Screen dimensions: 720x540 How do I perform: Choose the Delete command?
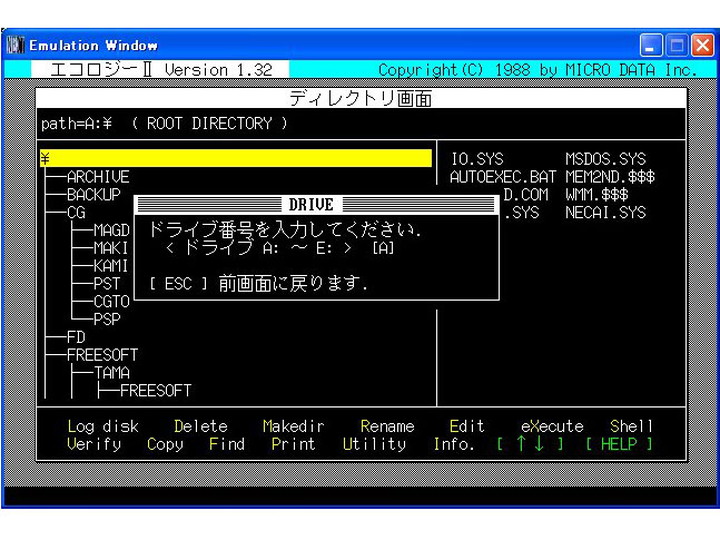(201, 426)
